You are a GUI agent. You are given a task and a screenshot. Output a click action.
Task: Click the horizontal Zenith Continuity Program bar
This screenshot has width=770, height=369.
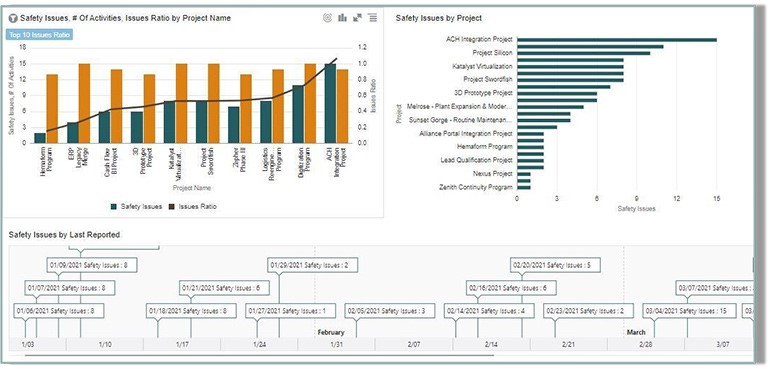(x=523, y=188)
